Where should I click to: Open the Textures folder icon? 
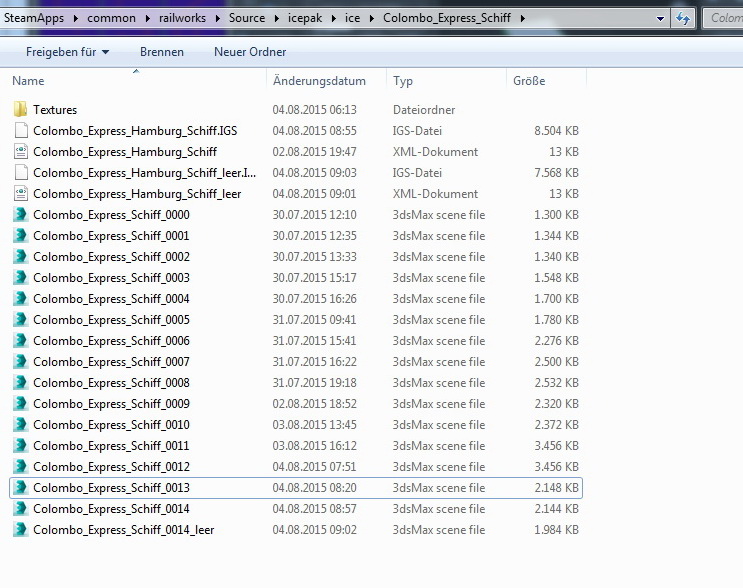pos(20,110)
